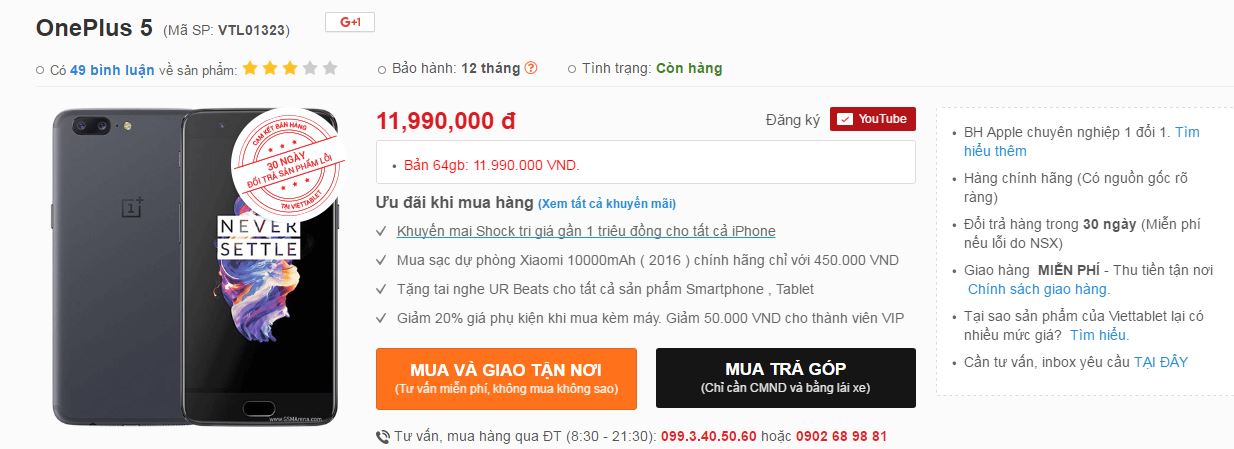The image size is (1234, 449).
Task: Click the warranty question mark icon
Action: [531, 69]
